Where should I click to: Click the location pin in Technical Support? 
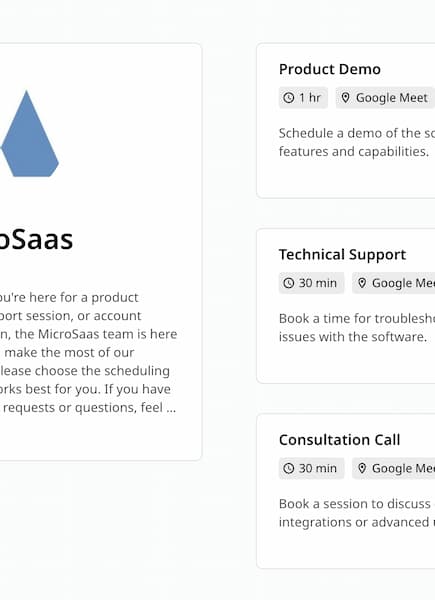(362, 283)
